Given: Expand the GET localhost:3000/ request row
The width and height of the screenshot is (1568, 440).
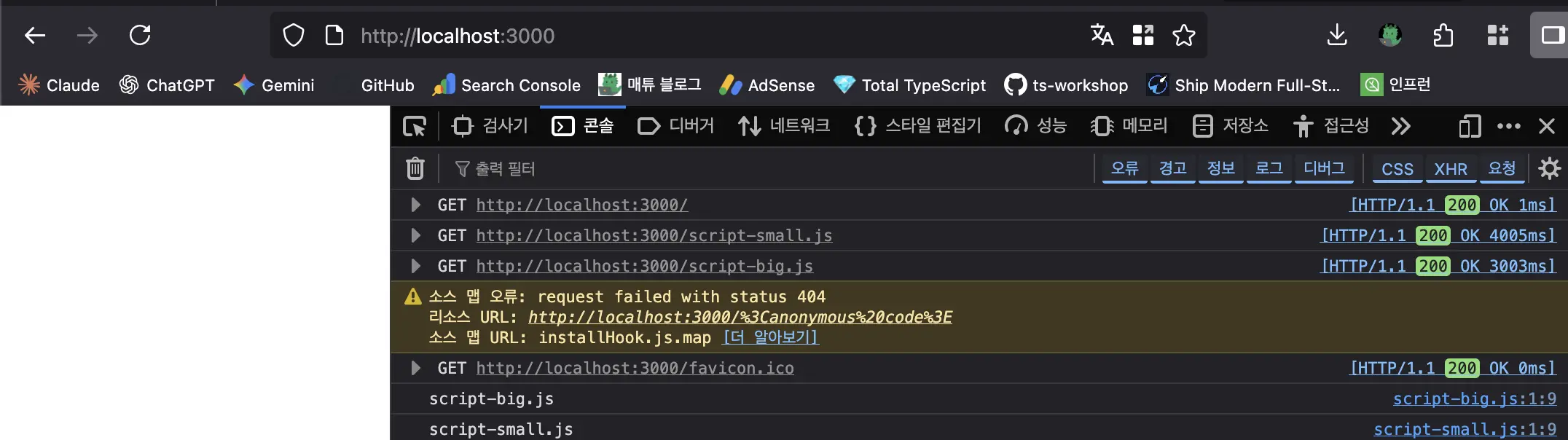Looking at the screenshot, I should [415, 205].
